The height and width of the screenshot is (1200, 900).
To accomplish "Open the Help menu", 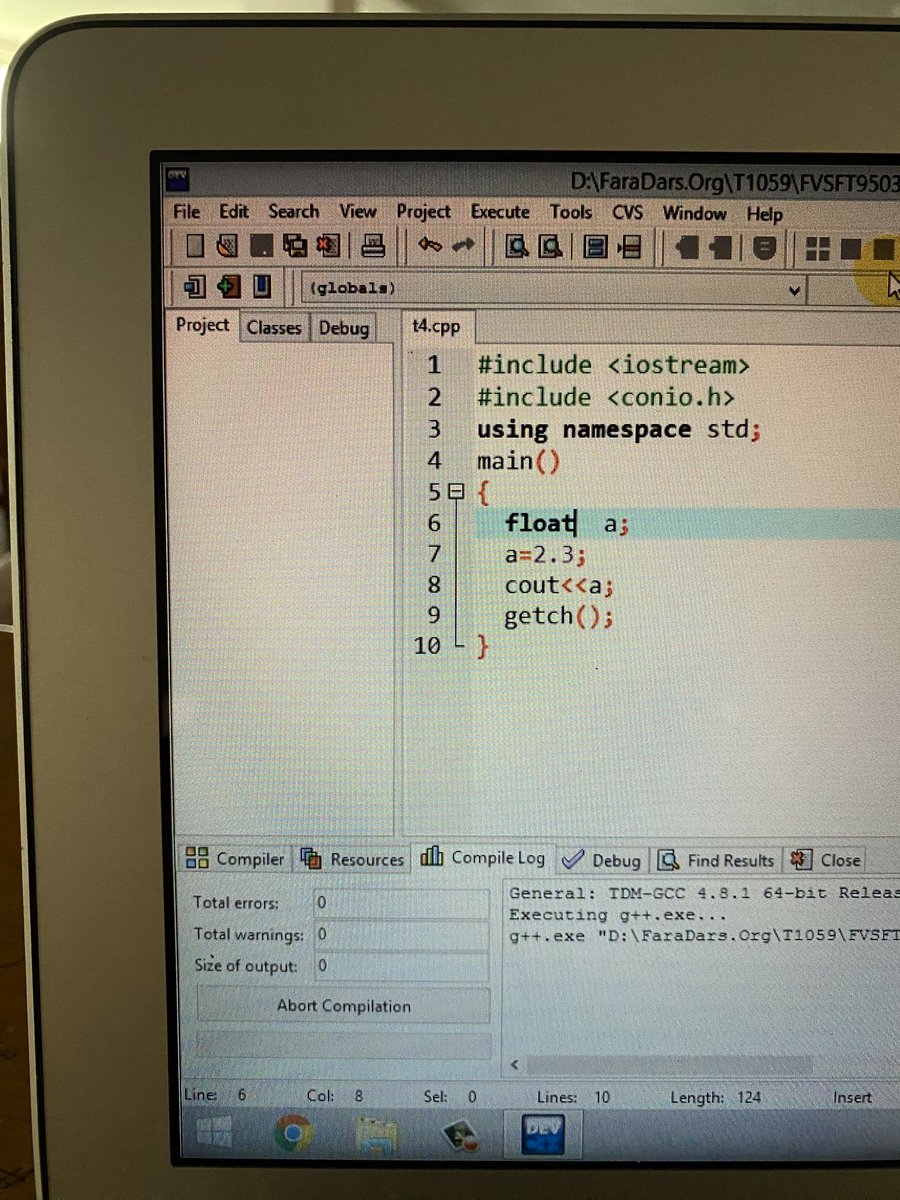I will [764, 214].
